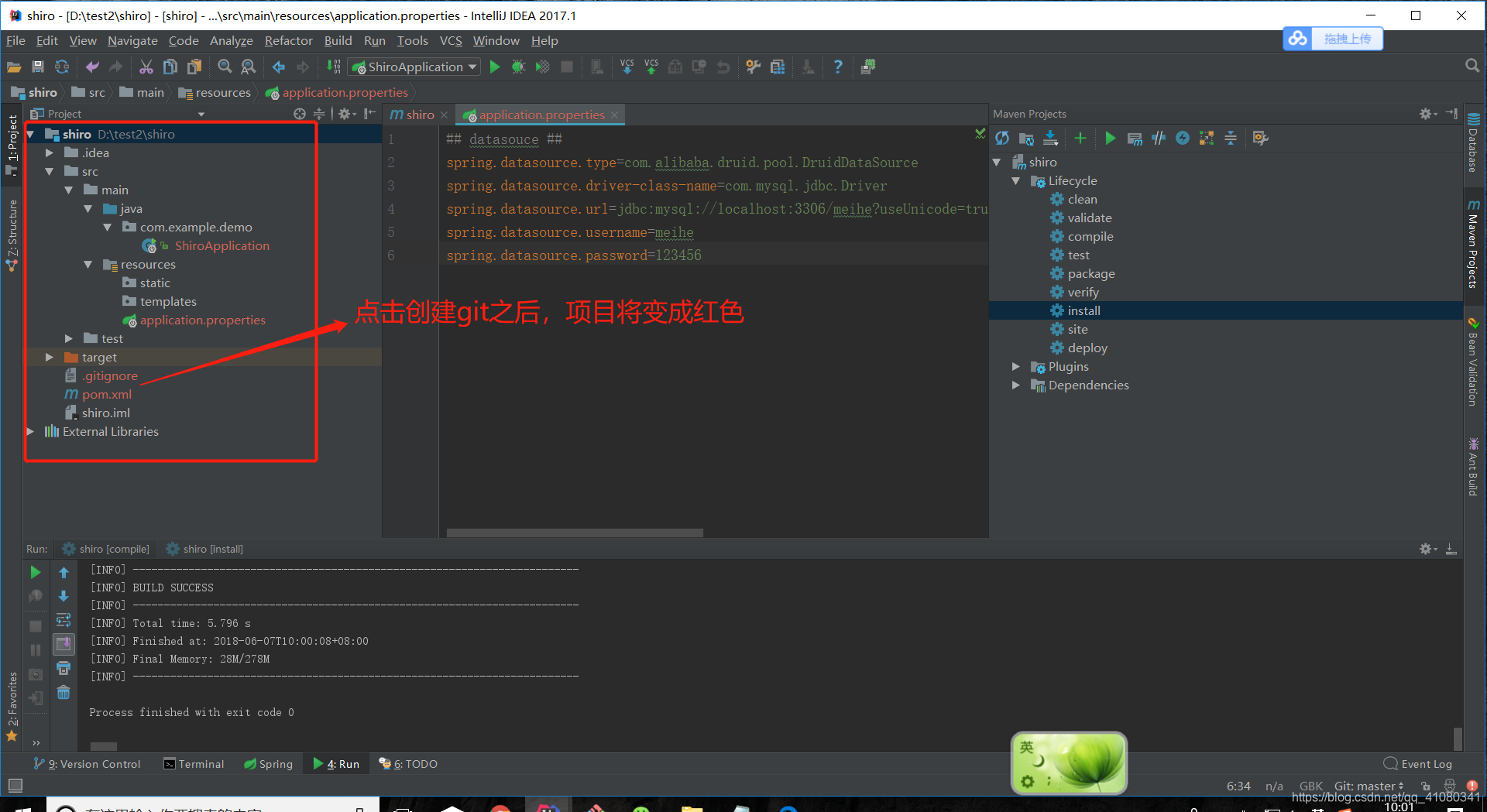Toggle scroll to end in console

pos(64,644)
